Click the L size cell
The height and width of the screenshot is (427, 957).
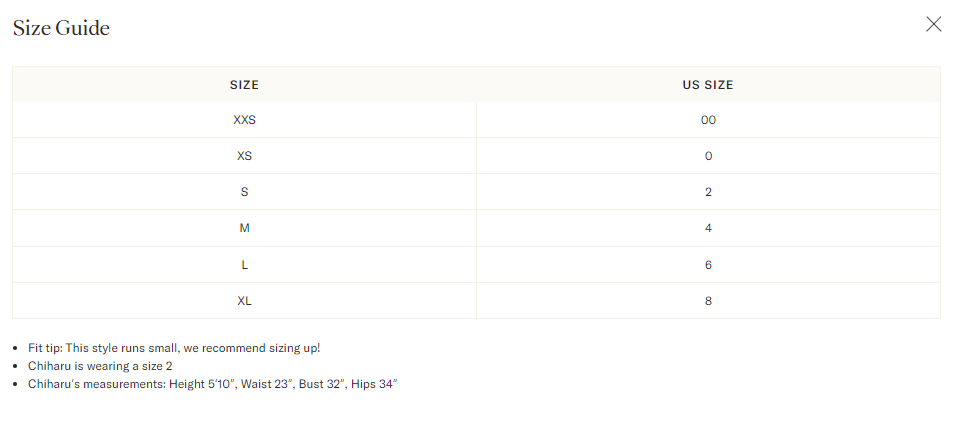point(244,265)
